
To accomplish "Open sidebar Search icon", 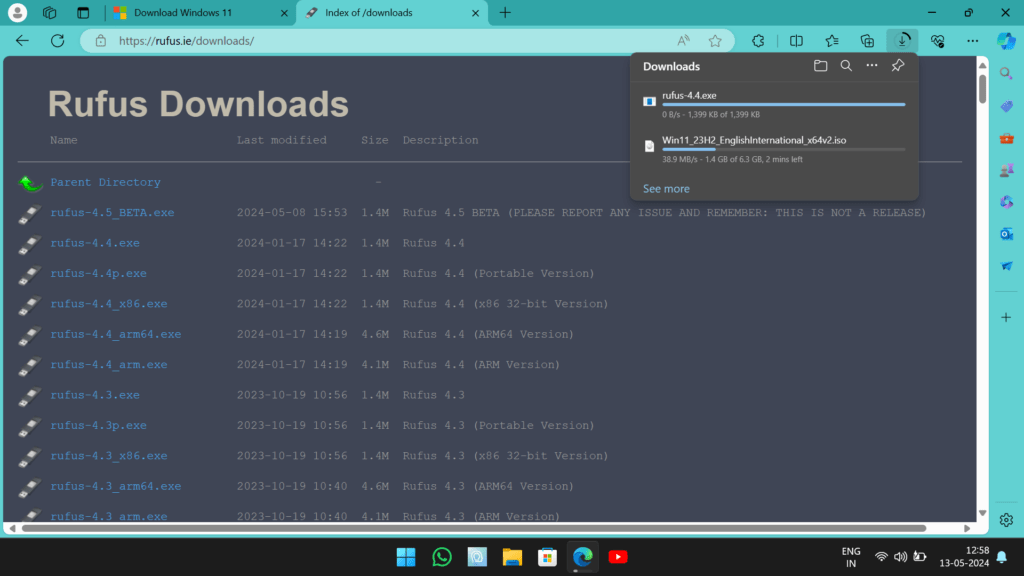I will pos(1006,74).
